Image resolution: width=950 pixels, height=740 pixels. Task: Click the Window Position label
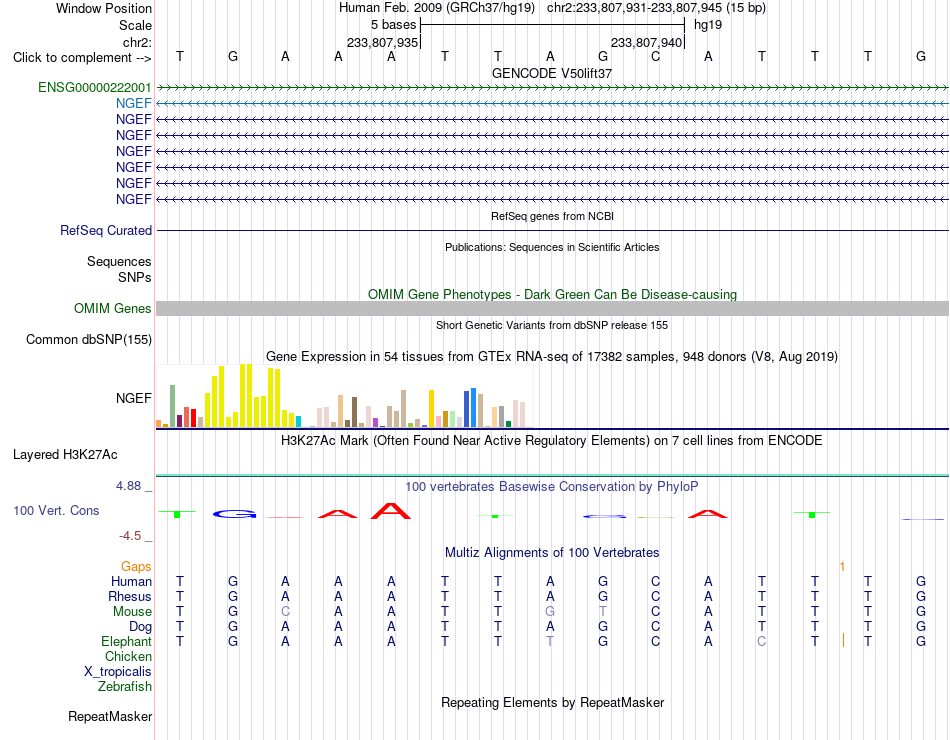[104, 8]
